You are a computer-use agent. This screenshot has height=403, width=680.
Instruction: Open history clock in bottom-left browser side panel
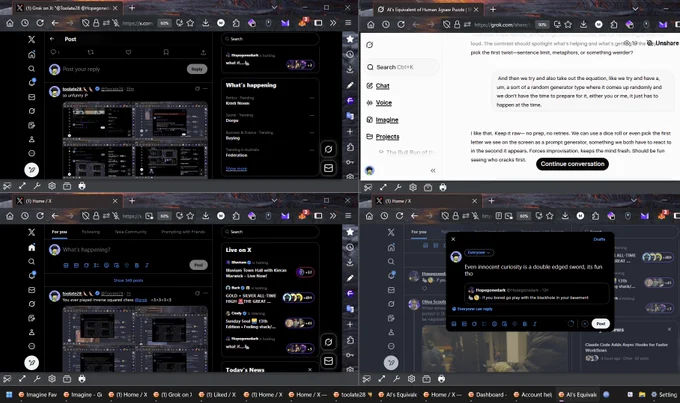pos(350,247)
